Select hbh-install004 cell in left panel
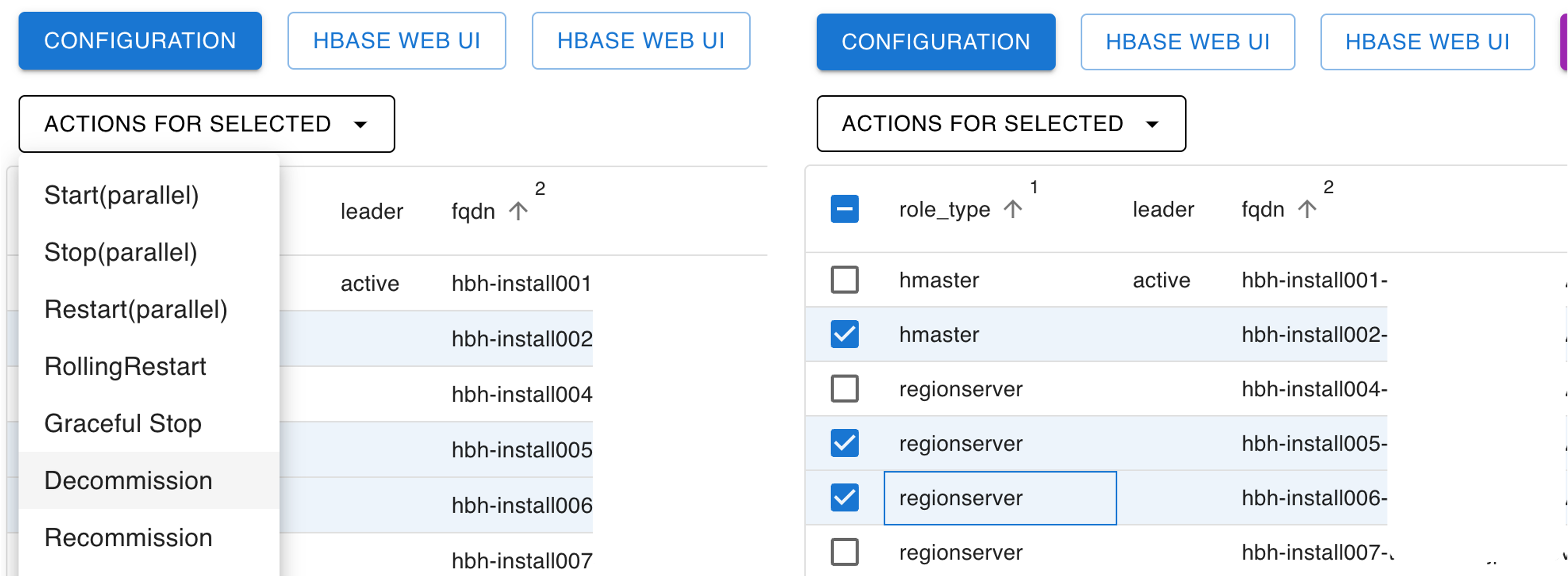This screenshot has width=1568, height=577. point(522,395)
